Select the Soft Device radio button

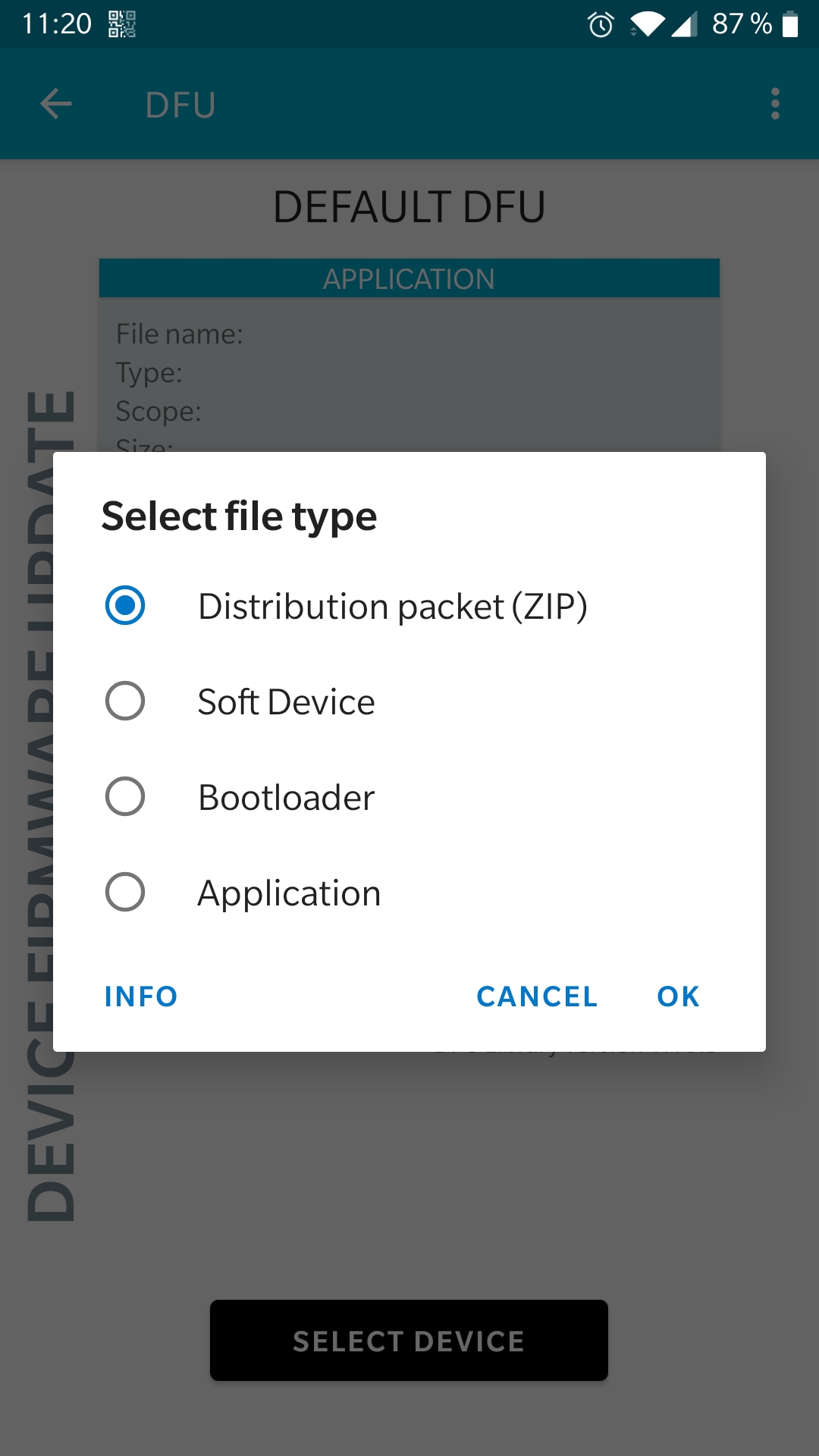coord(125,701)
